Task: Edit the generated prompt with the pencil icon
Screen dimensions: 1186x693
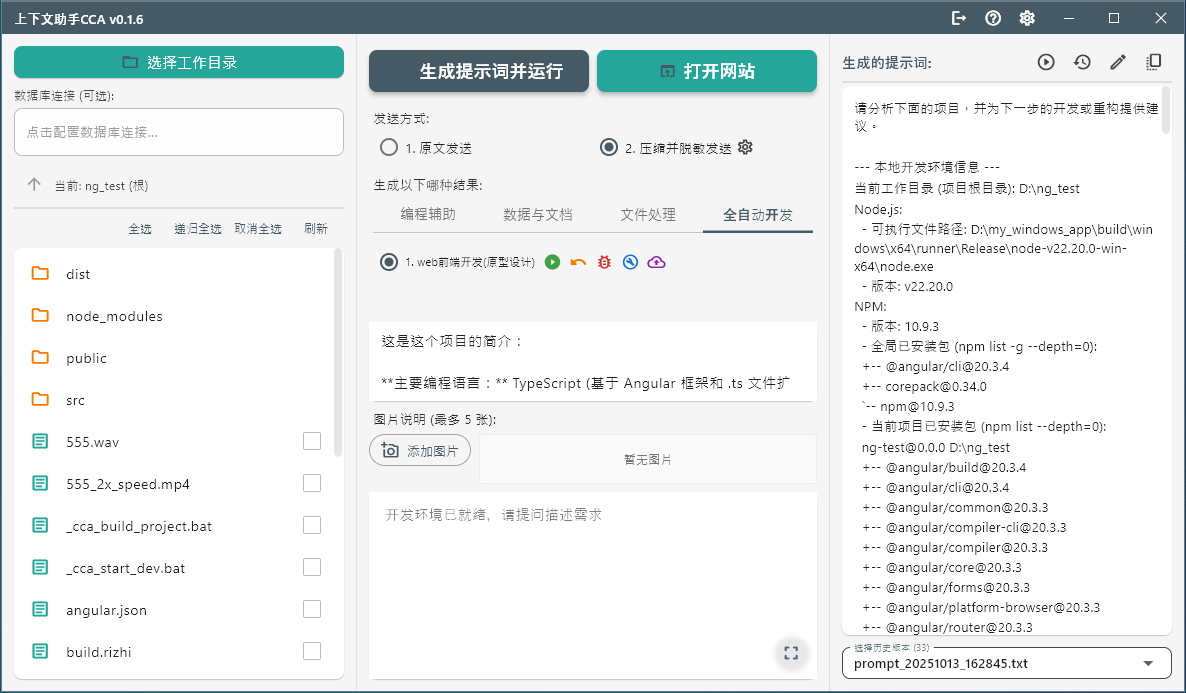Action: point(1117,61)
